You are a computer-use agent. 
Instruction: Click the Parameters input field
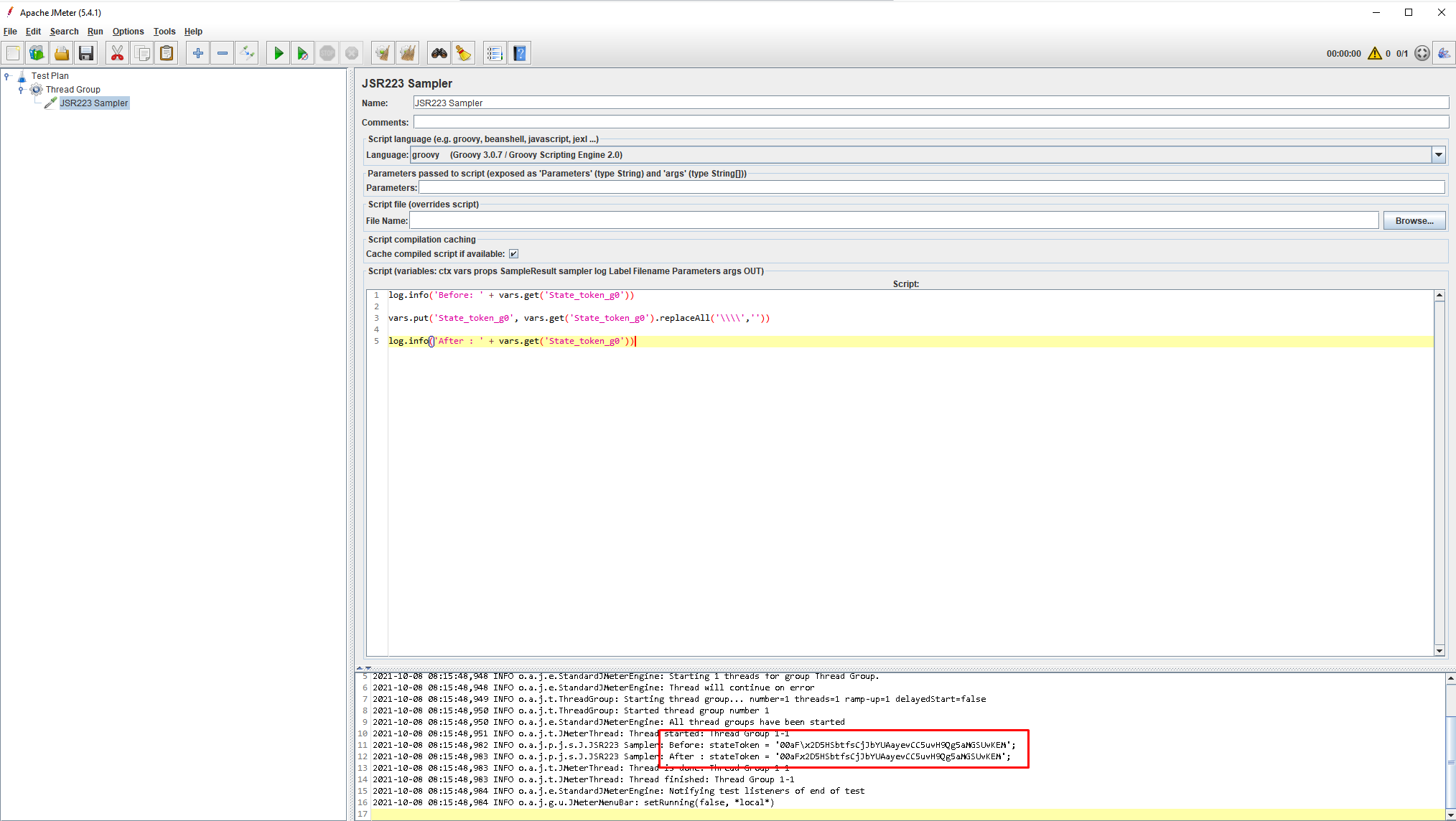pos(931,188)
